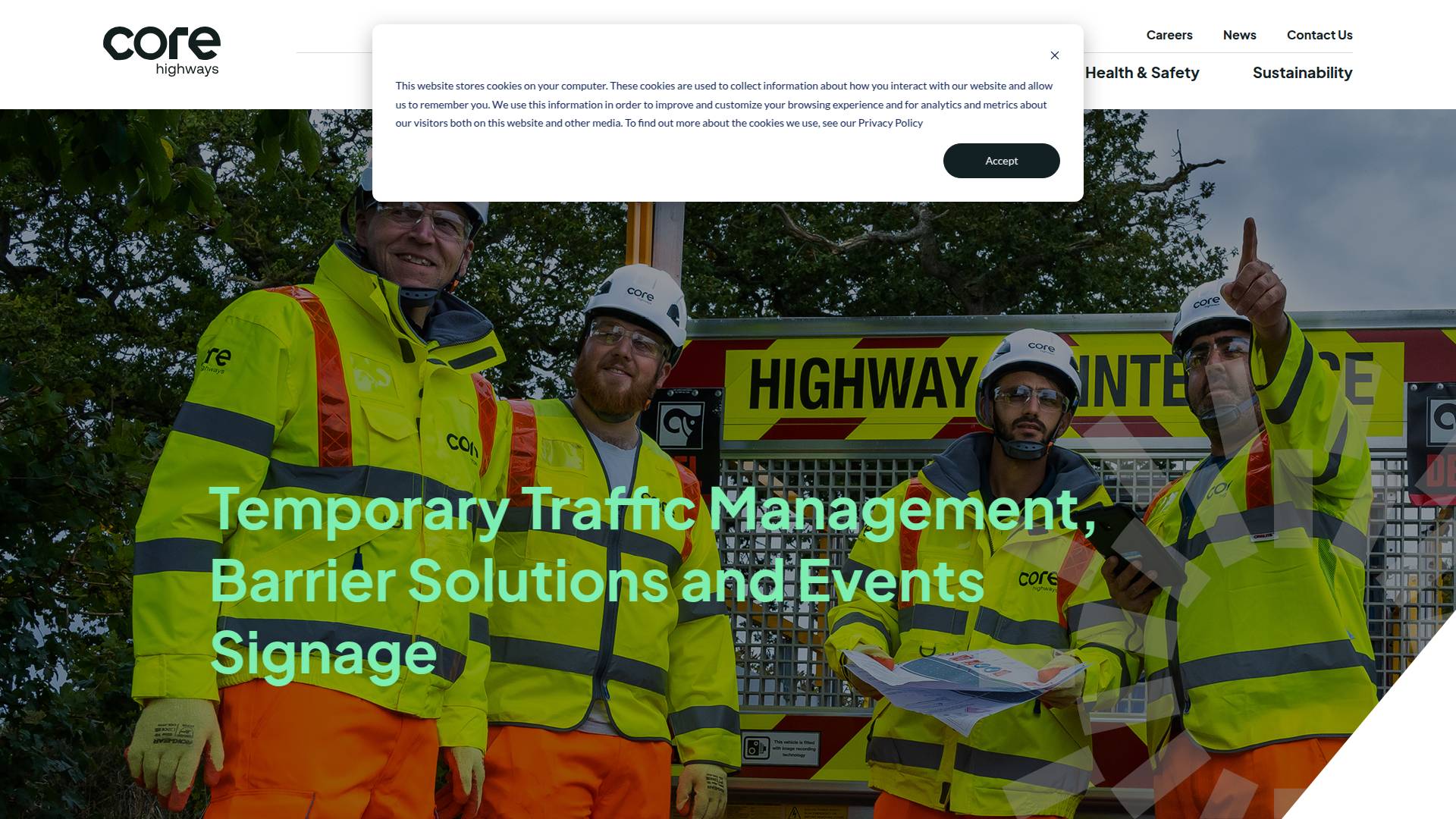Image resolution: width=1456 pixels, height=819 pixels.
Task: Accept the website cookies
Action: [x=1001, y=161]
